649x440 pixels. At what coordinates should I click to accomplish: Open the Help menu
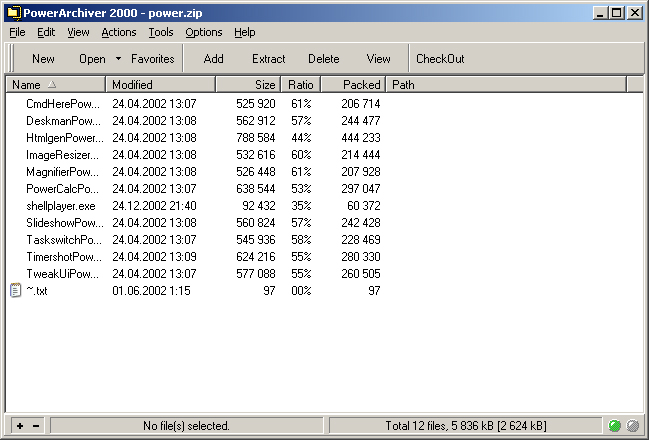(x=245, y=32)
